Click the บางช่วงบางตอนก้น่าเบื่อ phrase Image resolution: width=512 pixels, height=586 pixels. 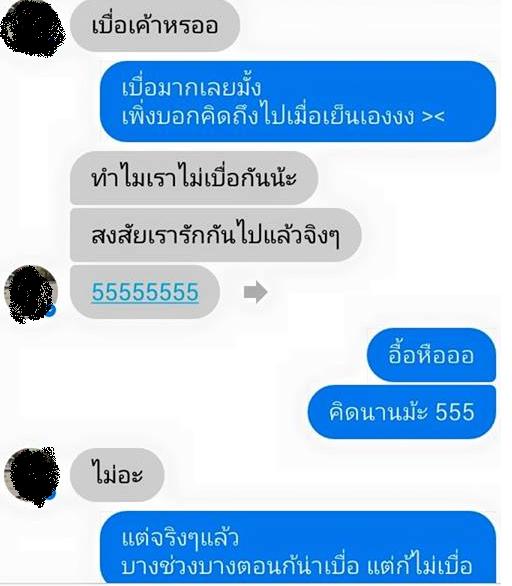tap(240, 567)
